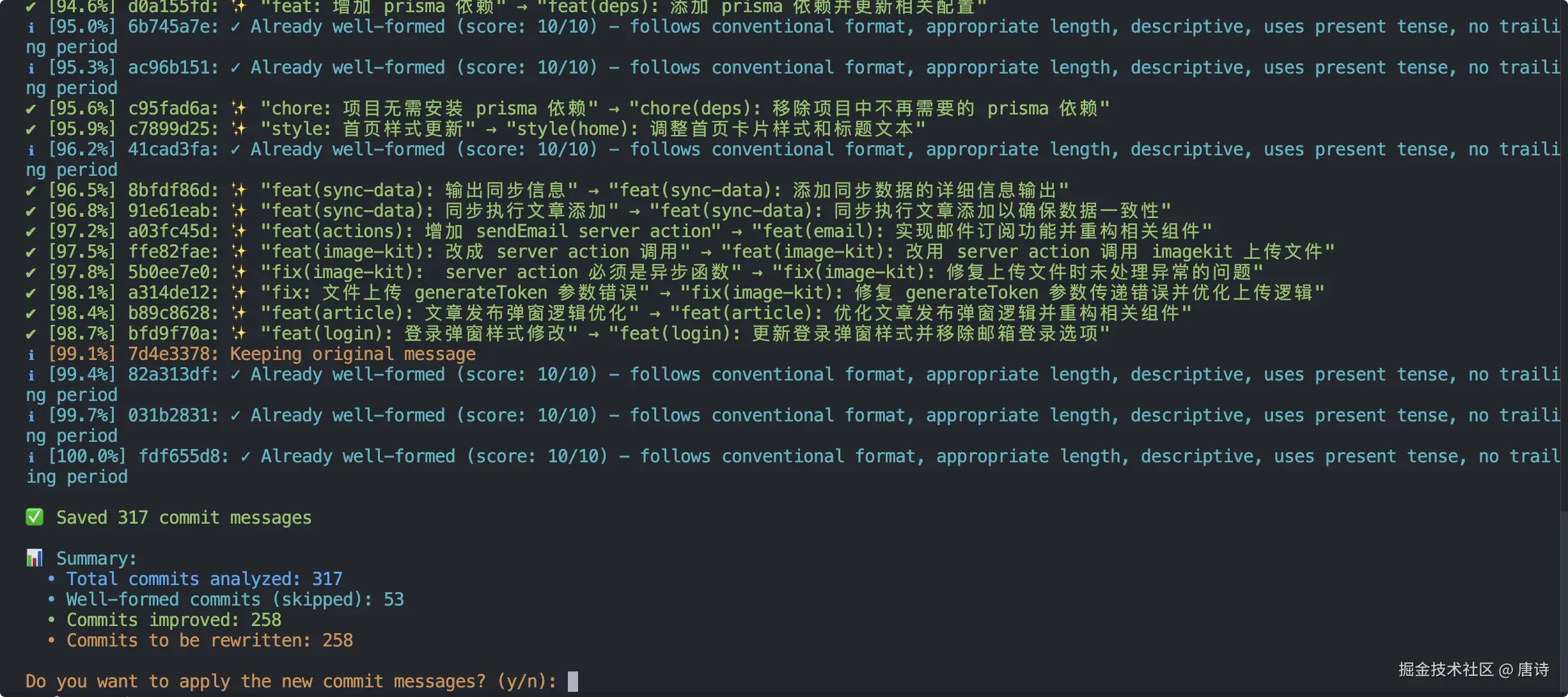The height and width of the screenshot is (697, 1568).
Task: Click the info icon on the 7d4e3378 line
Action: pos(31,354)
